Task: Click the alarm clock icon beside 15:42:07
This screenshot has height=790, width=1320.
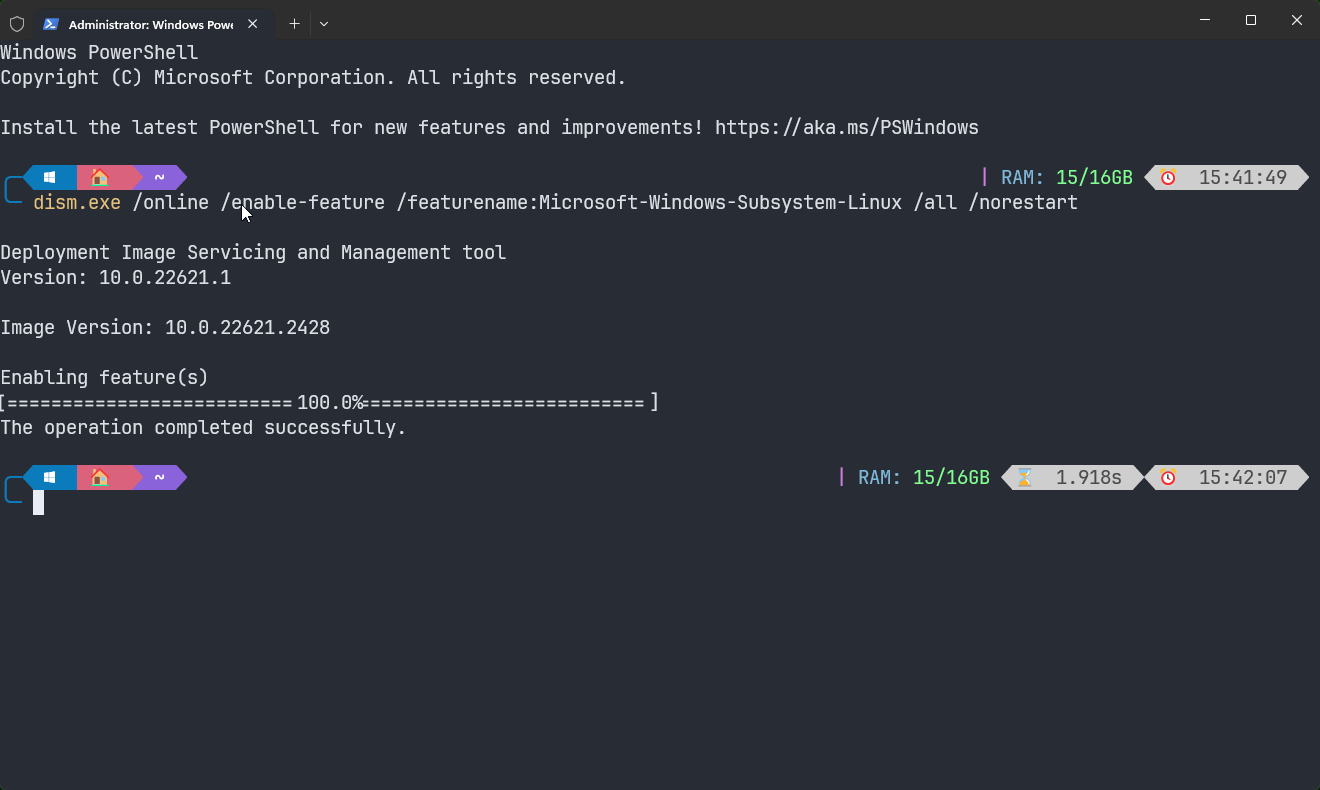Action: (x=1168, y=478)
